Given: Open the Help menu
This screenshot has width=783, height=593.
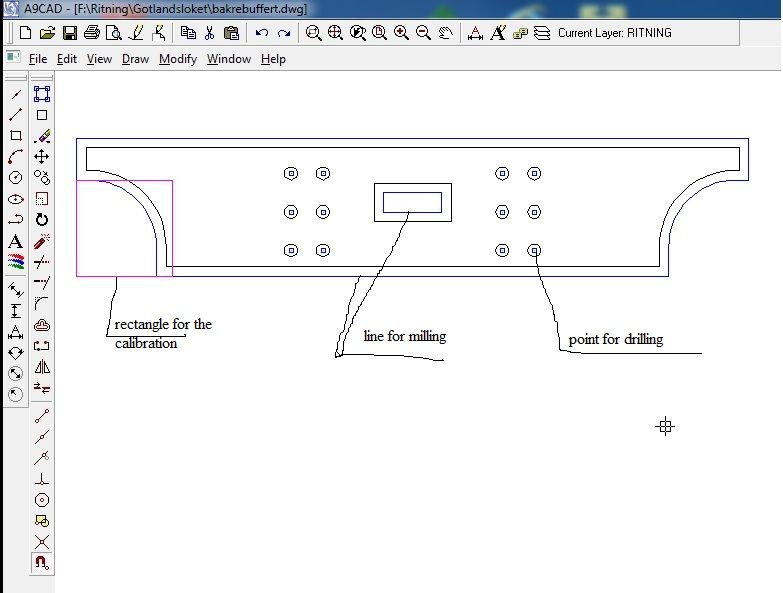Looking at the screenshot, I should point(273,59).
